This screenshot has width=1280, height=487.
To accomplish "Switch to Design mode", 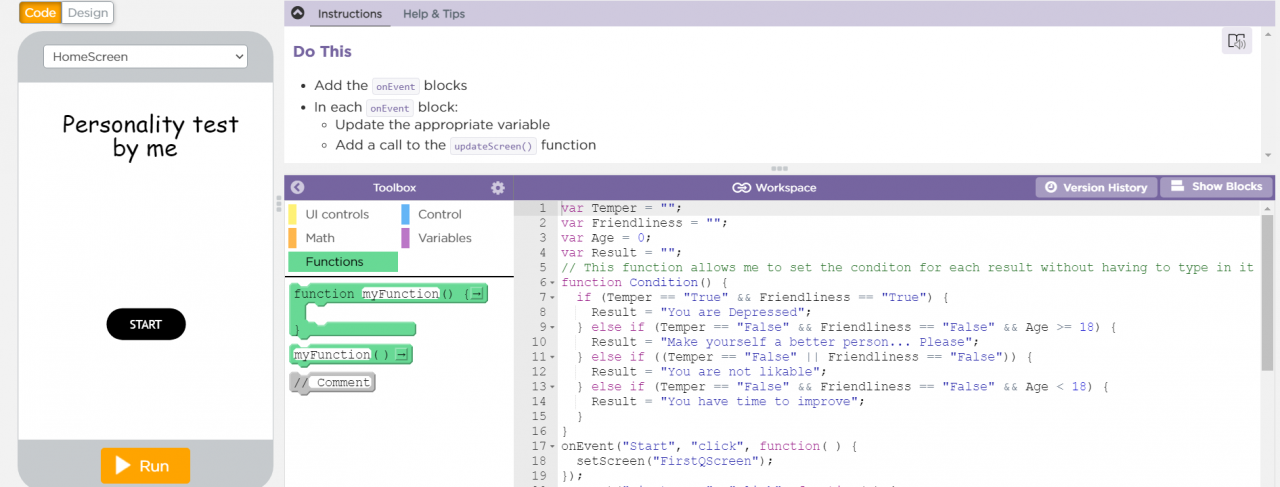I will coord(88,13).
